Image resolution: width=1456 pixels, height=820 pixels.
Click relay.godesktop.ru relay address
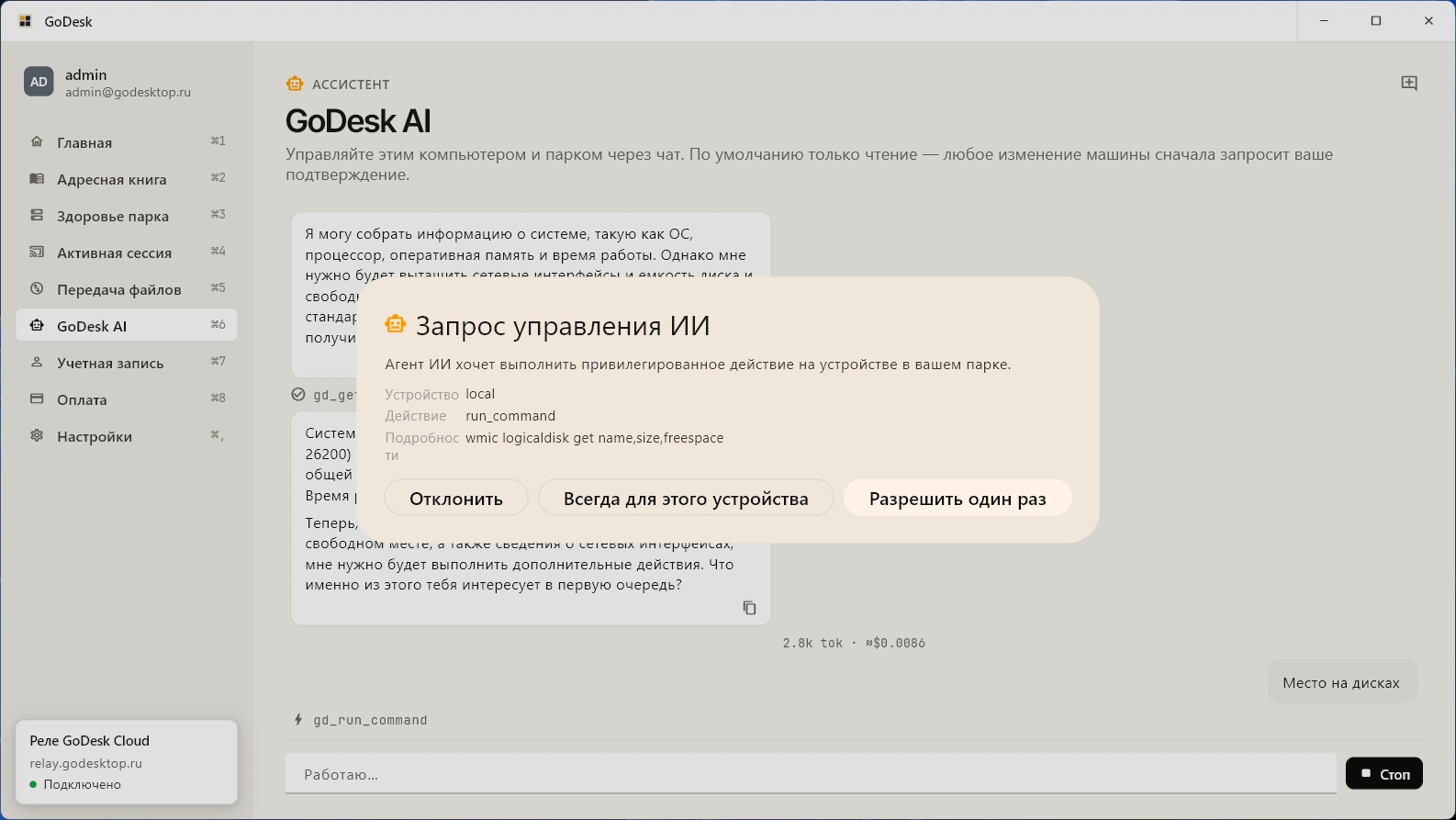point(85,763)
